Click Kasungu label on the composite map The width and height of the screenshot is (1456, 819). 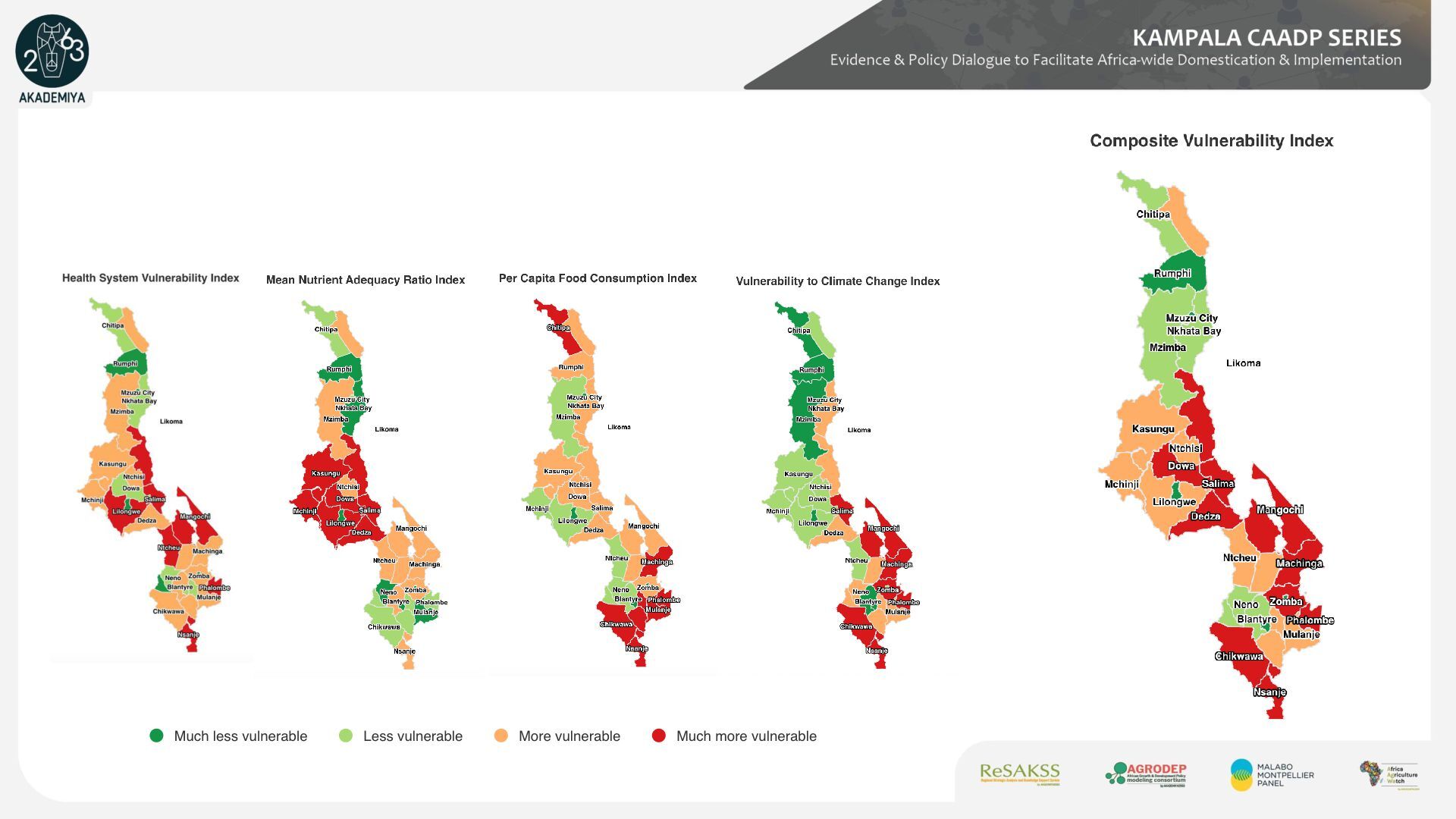tap(1153, 429)
